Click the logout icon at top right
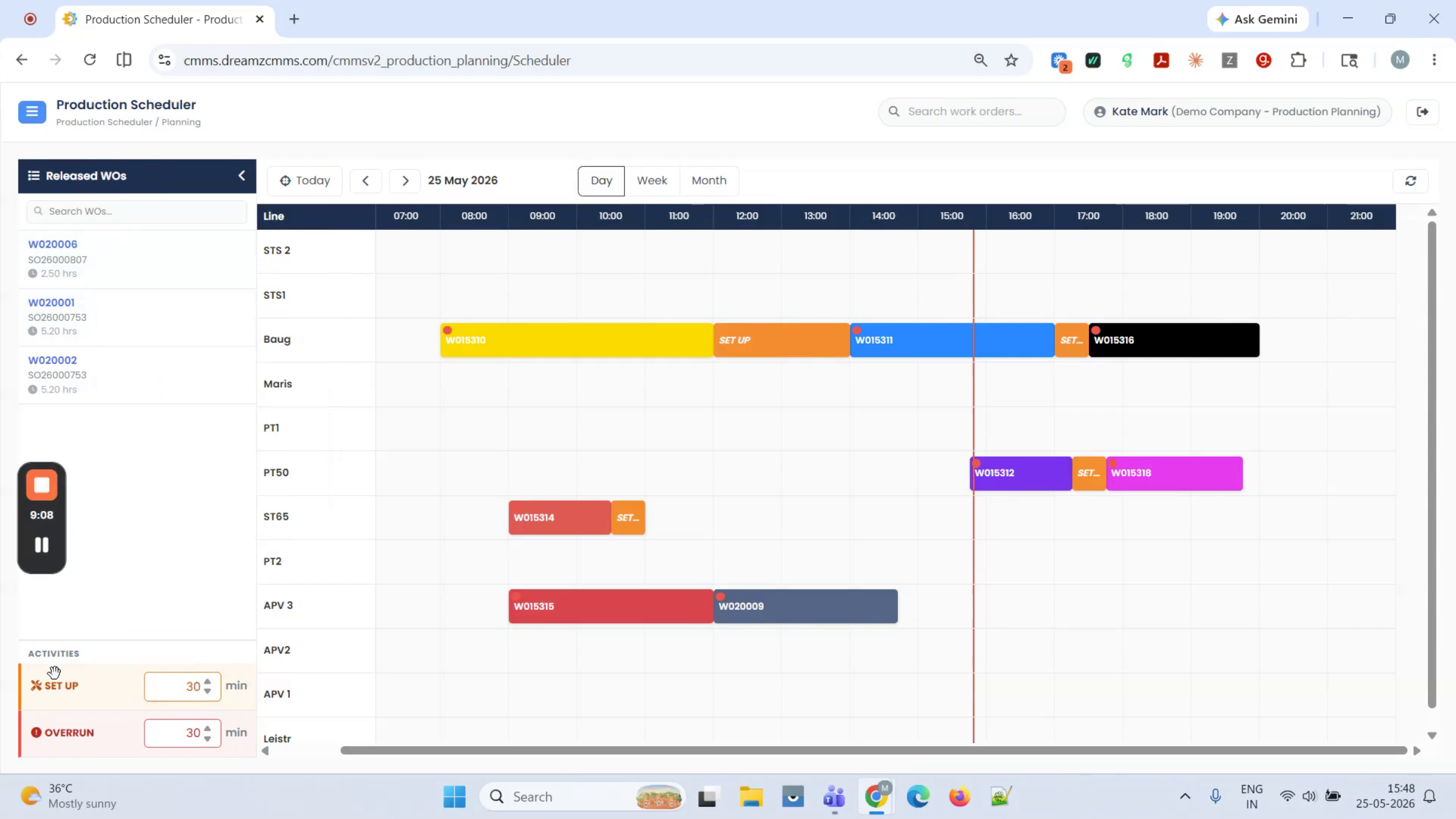Viewport: 1456px width, 819px height. click(1422, 112)
